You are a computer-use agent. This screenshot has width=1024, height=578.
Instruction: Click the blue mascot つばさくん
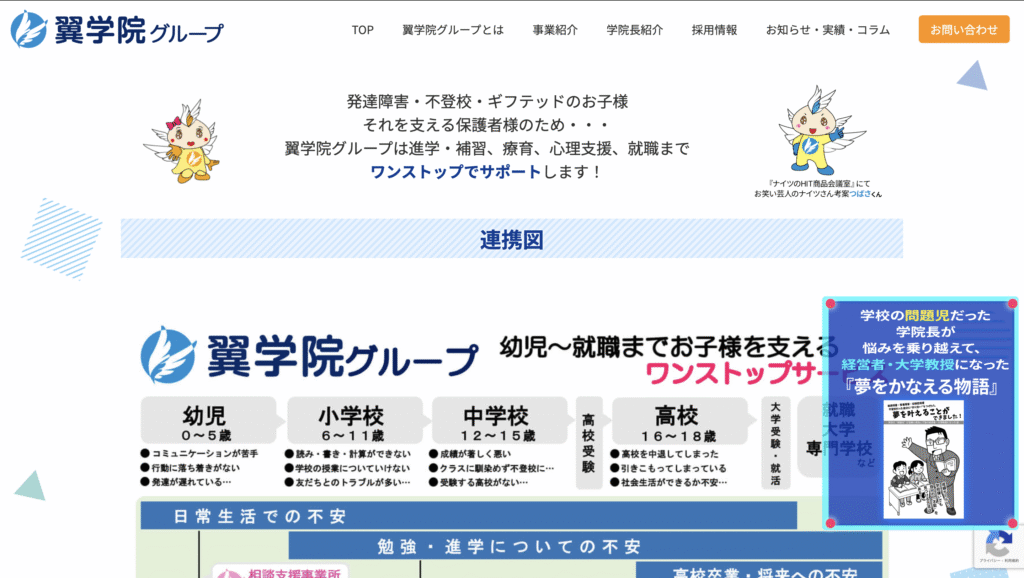810,140
